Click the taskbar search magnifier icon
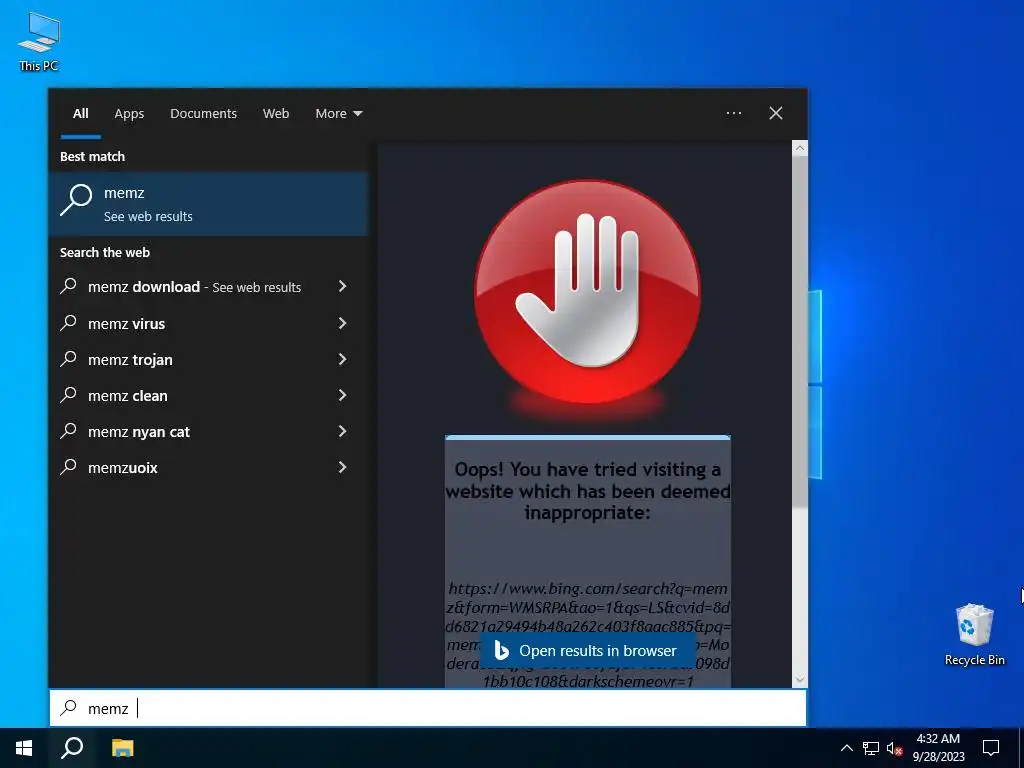Viewport: 1024px width, 768px height. pos(72,748)
